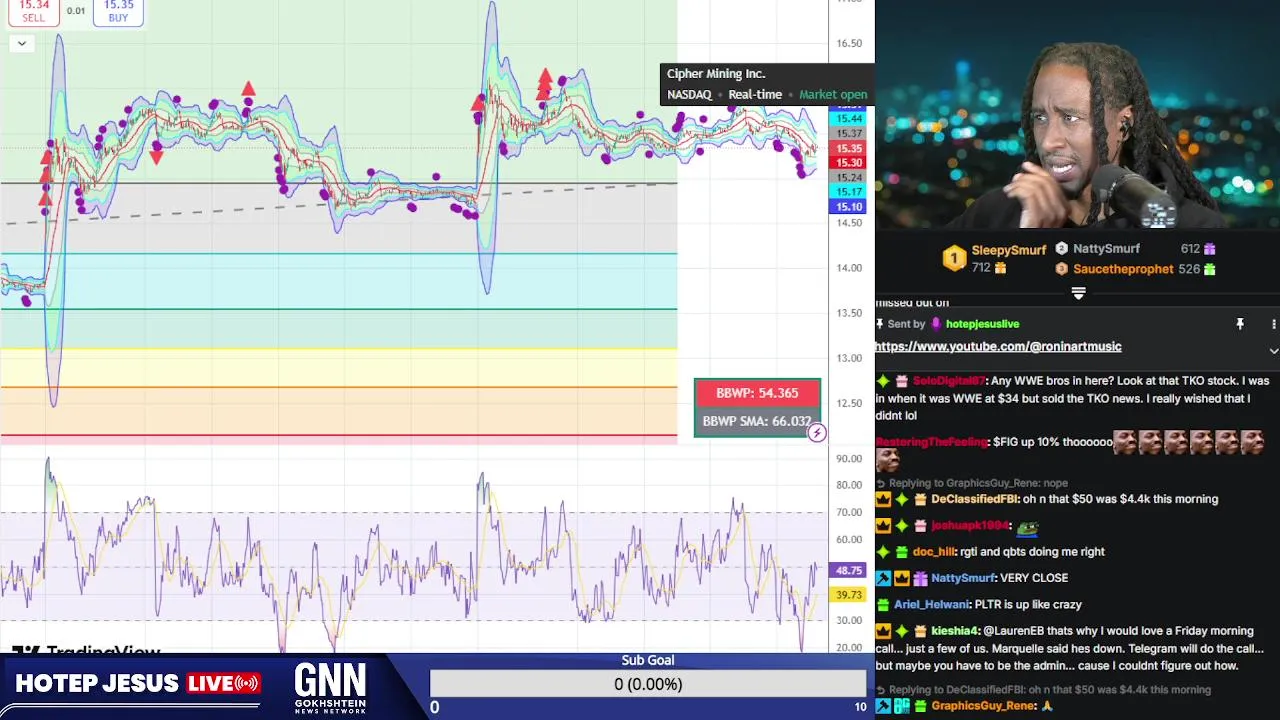Click the crown badge beside kieshia4

(x=883, y=631)
